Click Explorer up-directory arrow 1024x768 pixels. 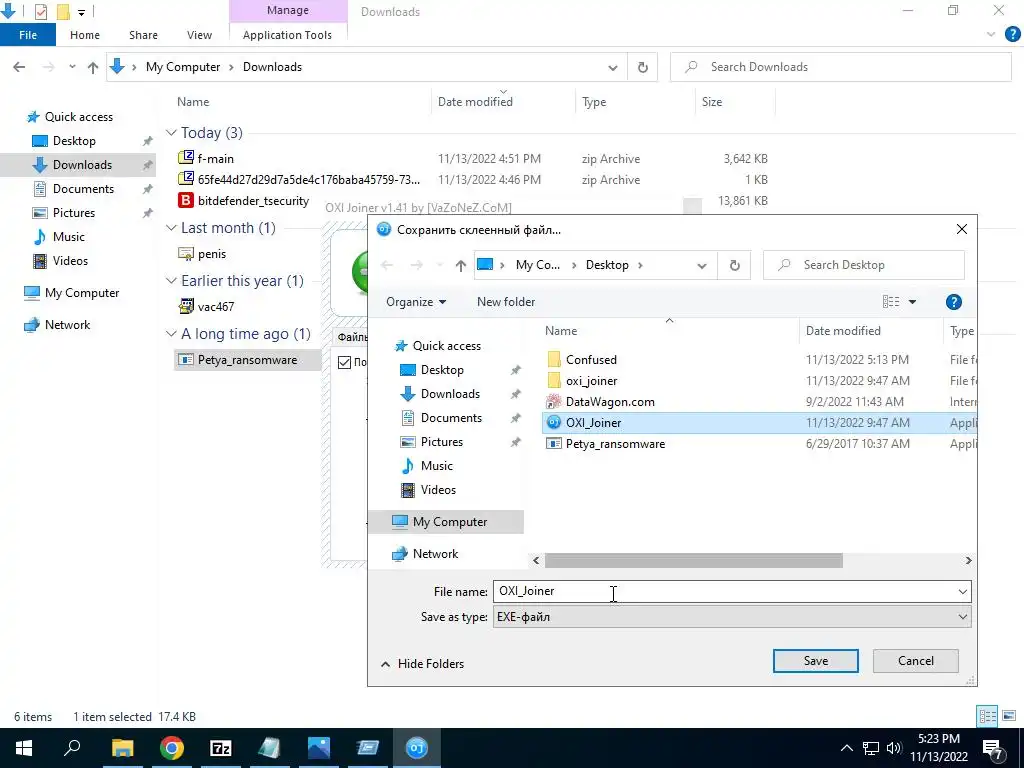pyautogui.click(x=93, y=67)
